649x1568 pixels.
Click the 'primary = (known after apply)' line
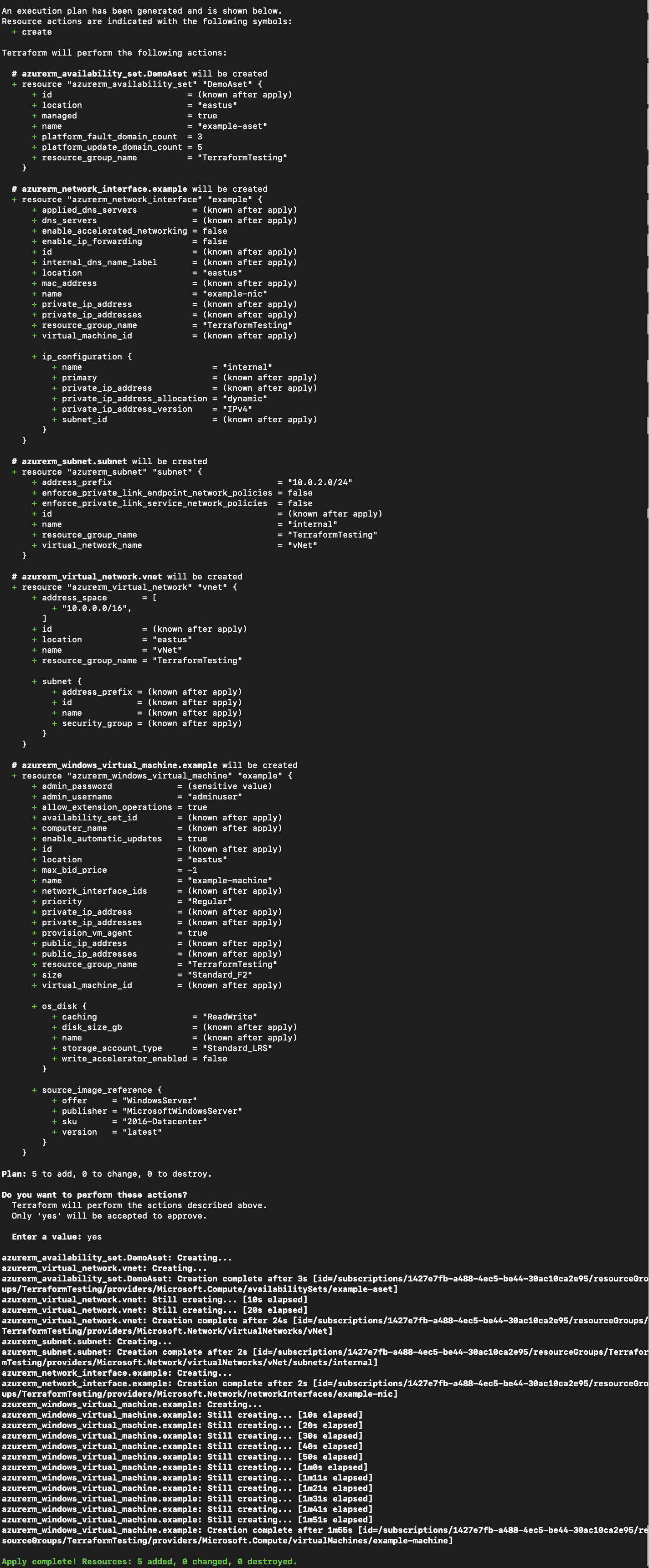[185, 377]
